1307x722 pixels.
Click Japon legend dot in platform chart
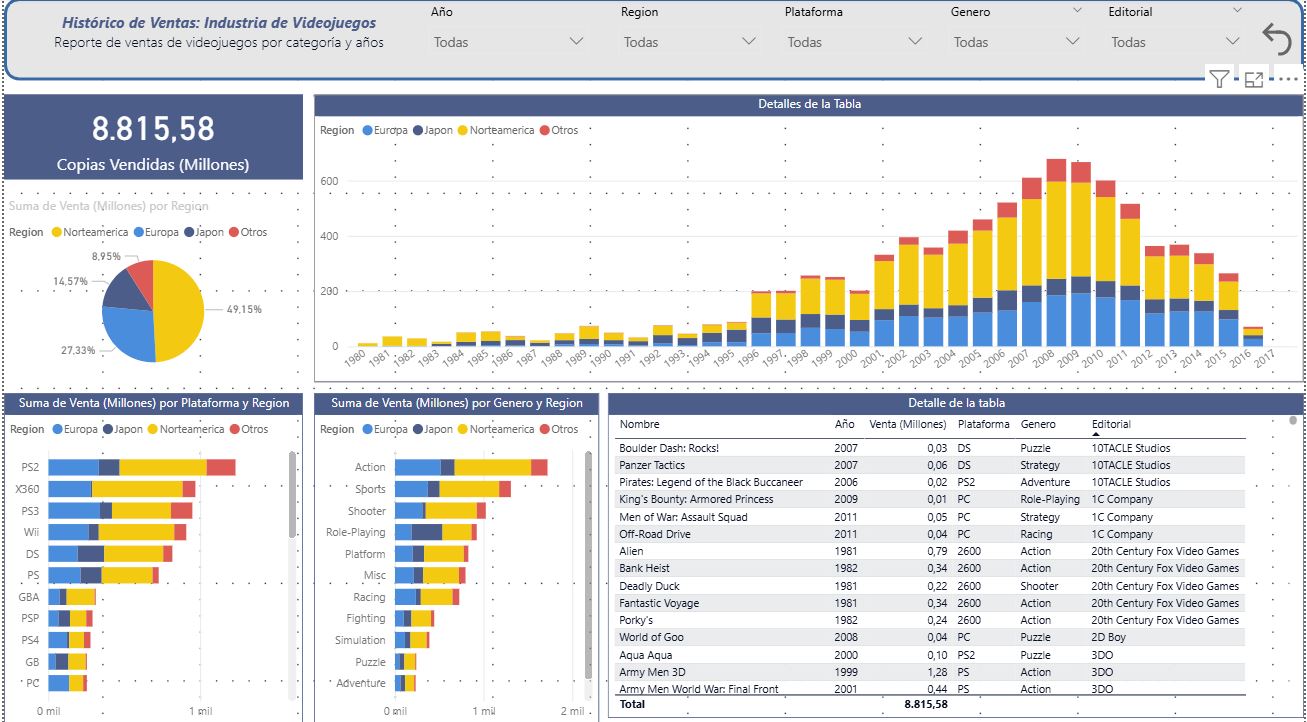tap(107, 429)
